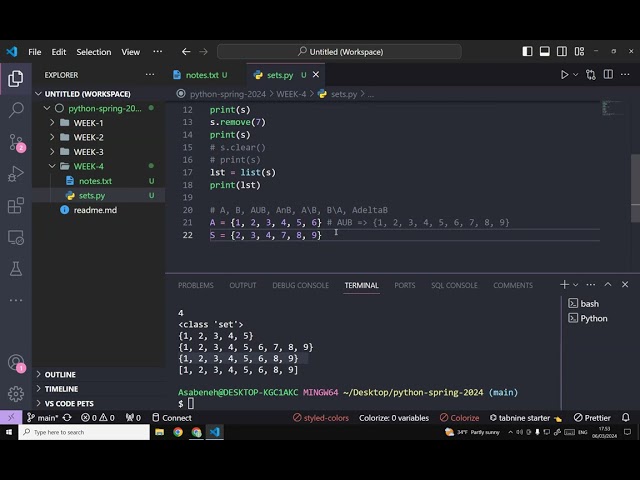Switch to the DEBUG CONSOLE tab
Viewport: 640px width, 480px height.
point(300,285)
